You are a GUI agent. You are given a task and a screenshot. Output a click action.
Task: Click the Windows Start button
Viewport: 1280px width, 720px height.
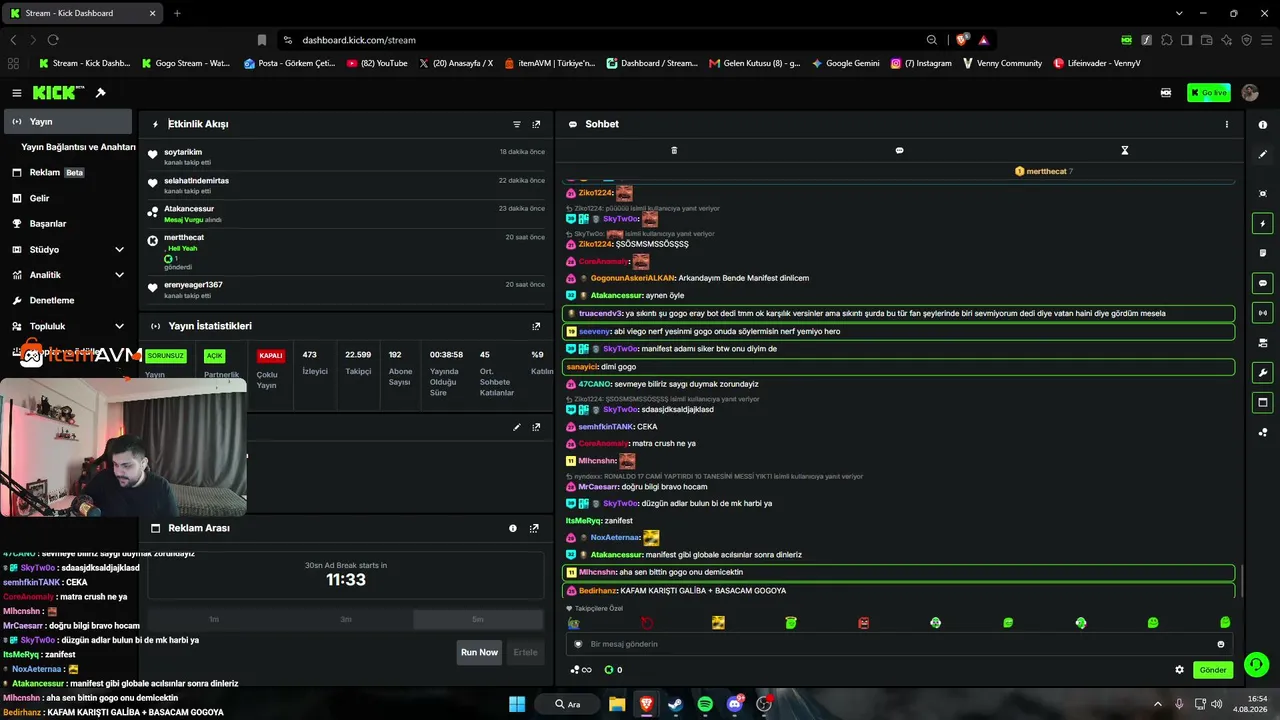coord(517,704)
